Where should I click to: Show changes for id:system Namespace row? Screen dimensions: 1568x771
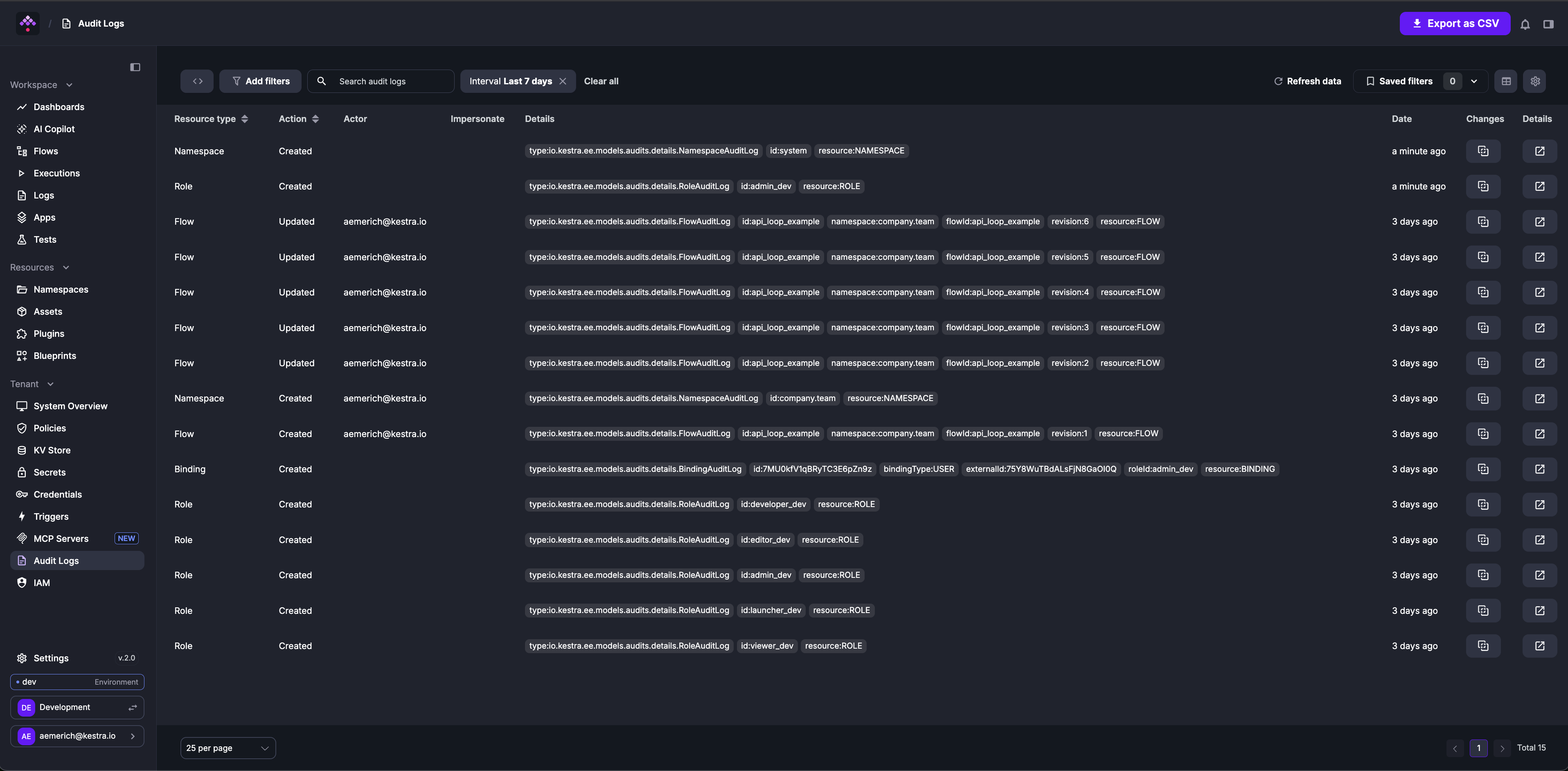(1483, 151)
